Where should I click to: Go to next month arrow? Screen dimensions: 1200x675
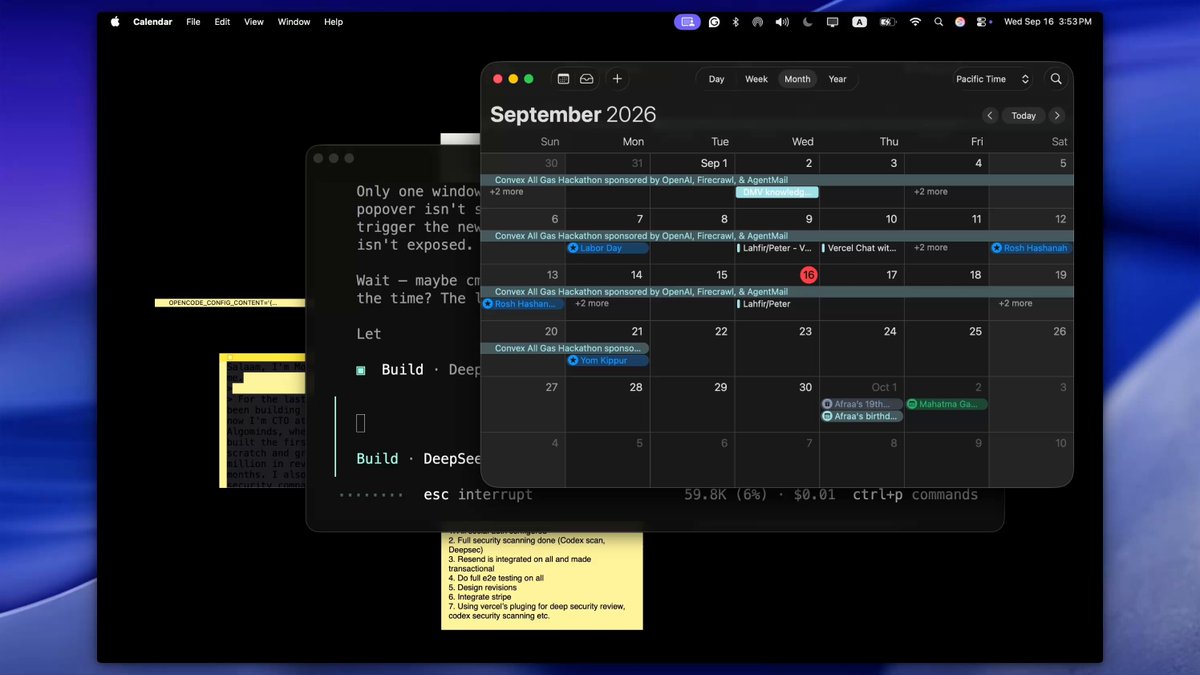(1057, 116)
